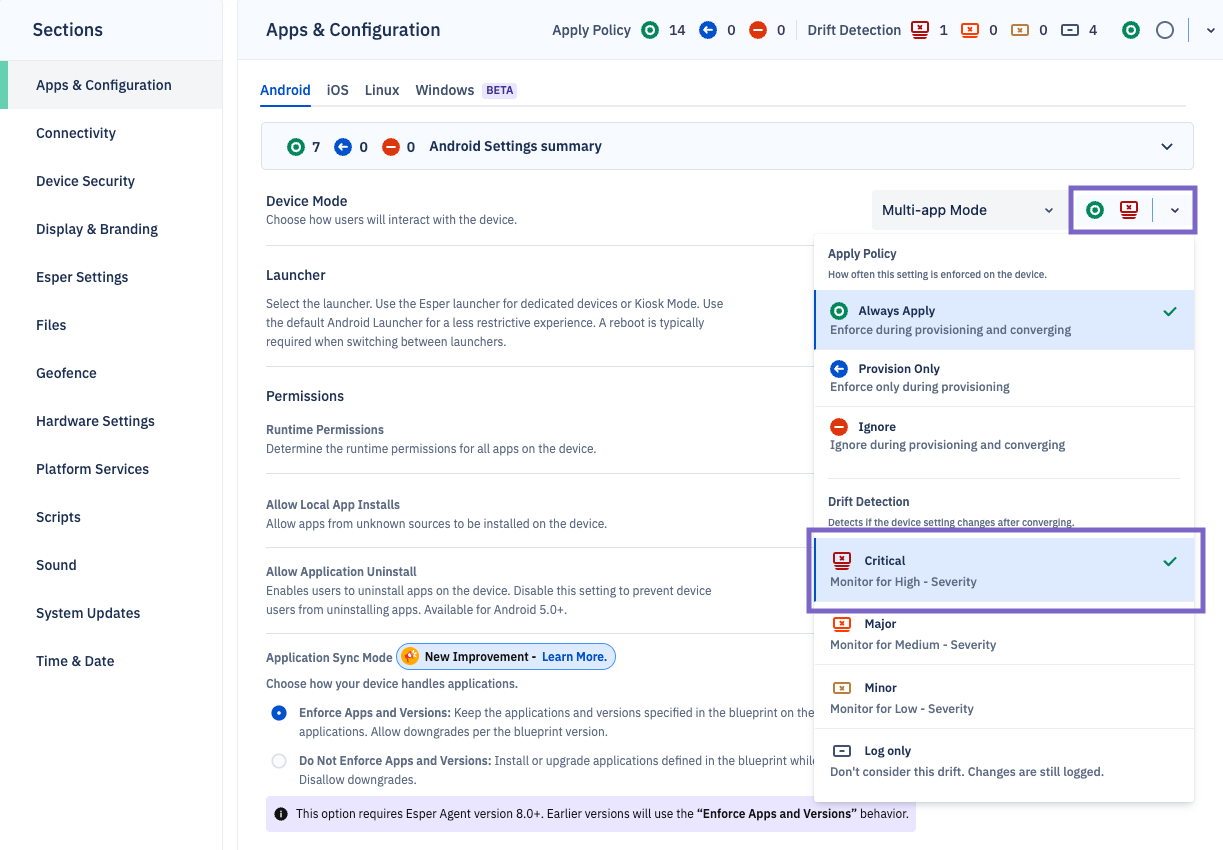Click Critical drift icon in header
Viewport: 1223px width, 850px height.
click(920, 30)
